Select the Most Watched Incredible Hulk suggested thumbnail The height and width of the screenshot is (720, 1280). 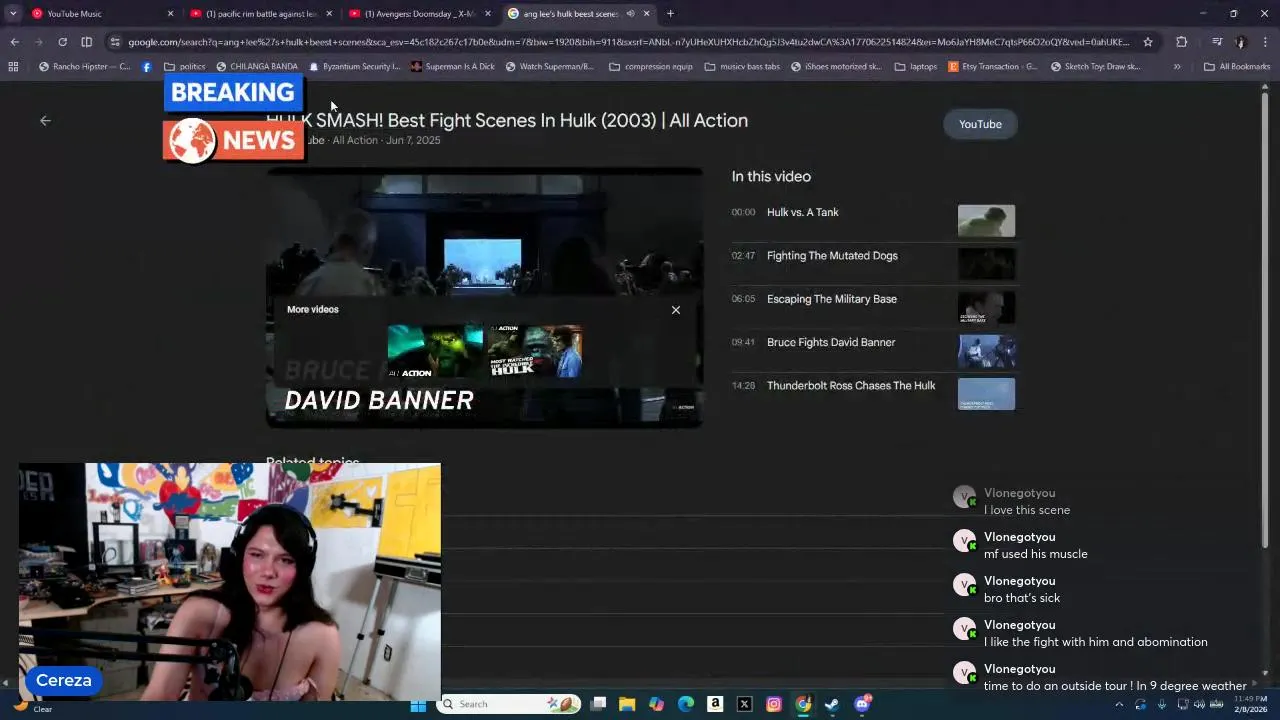pyautogui.click(x=535, y=351)
